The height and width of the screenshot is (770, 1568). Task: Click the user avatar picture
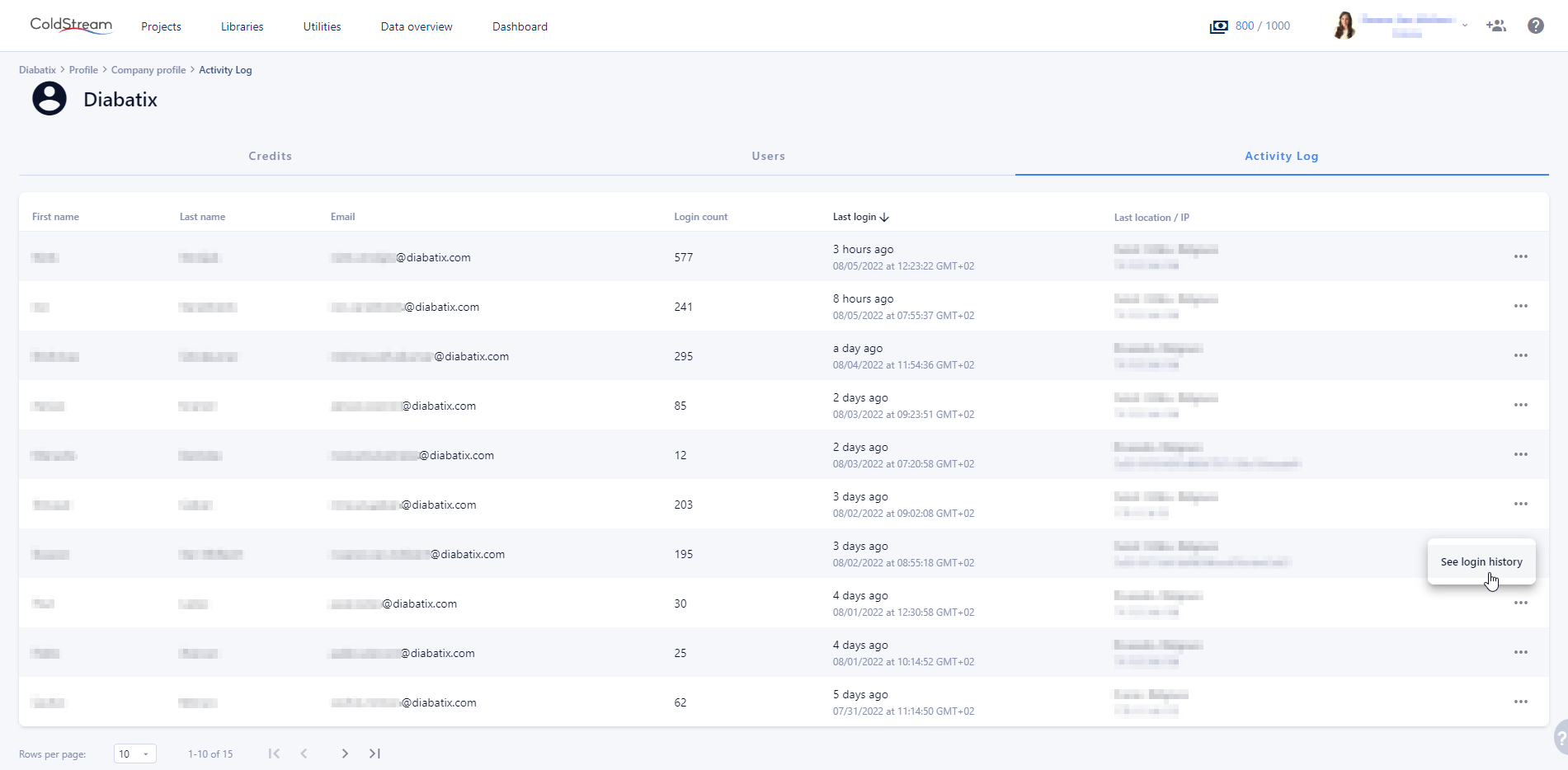tap(1344, 26)
